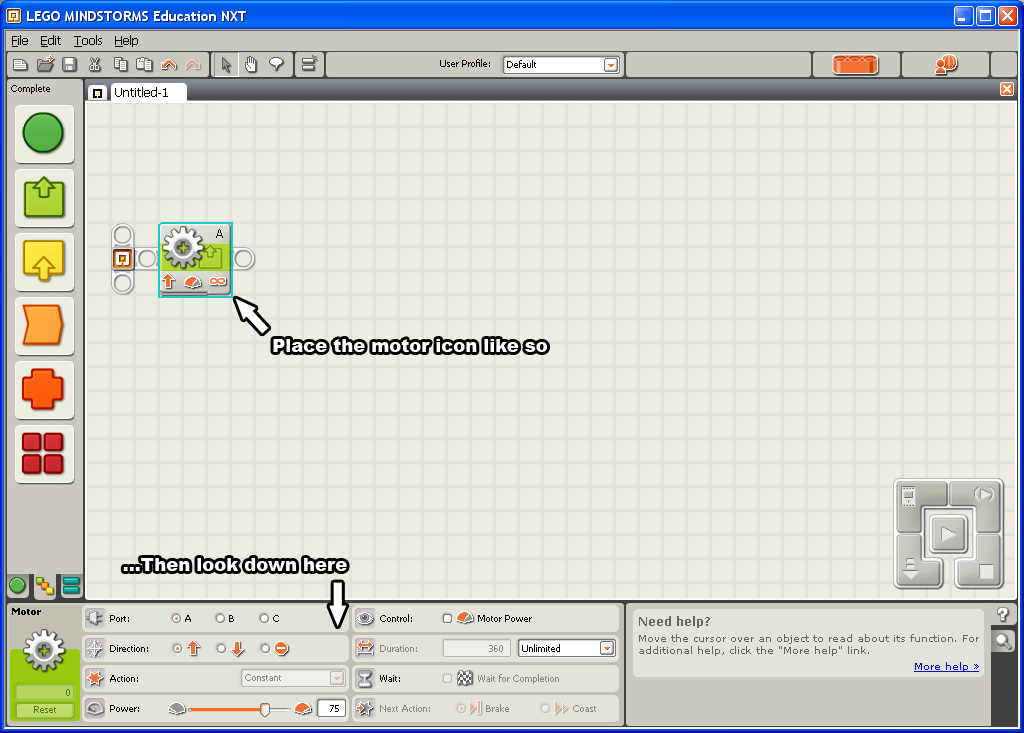Screen dimensions: 1024x733
Task: Click the Create My Block icon
Action: [x=308, y=64]
